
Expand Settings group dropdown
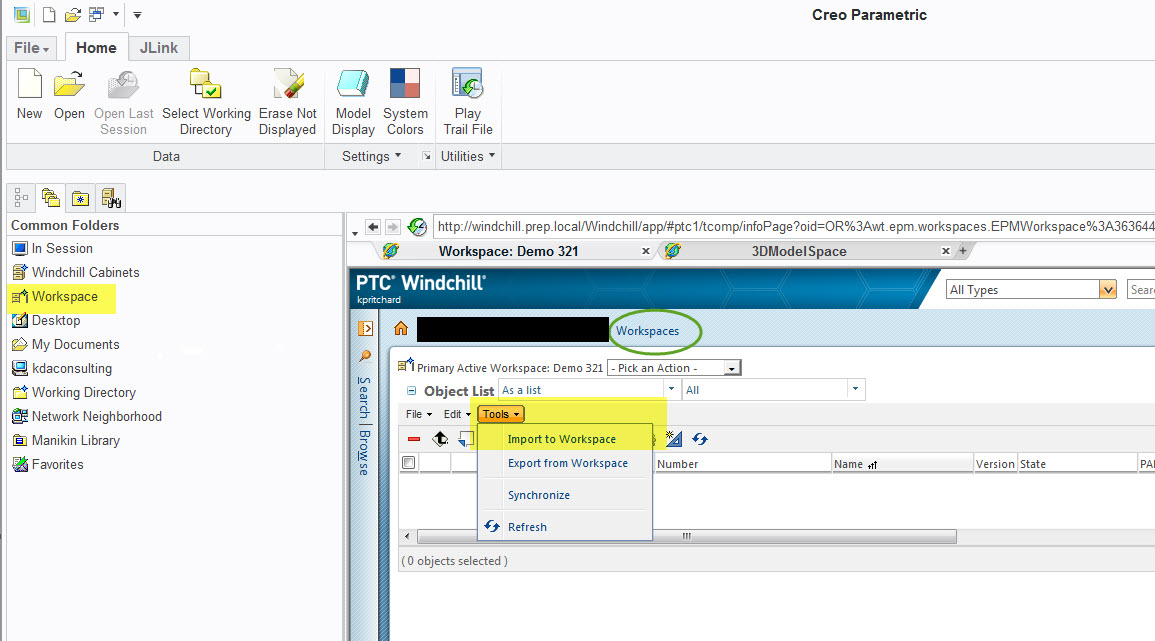(x=371, y=156)
